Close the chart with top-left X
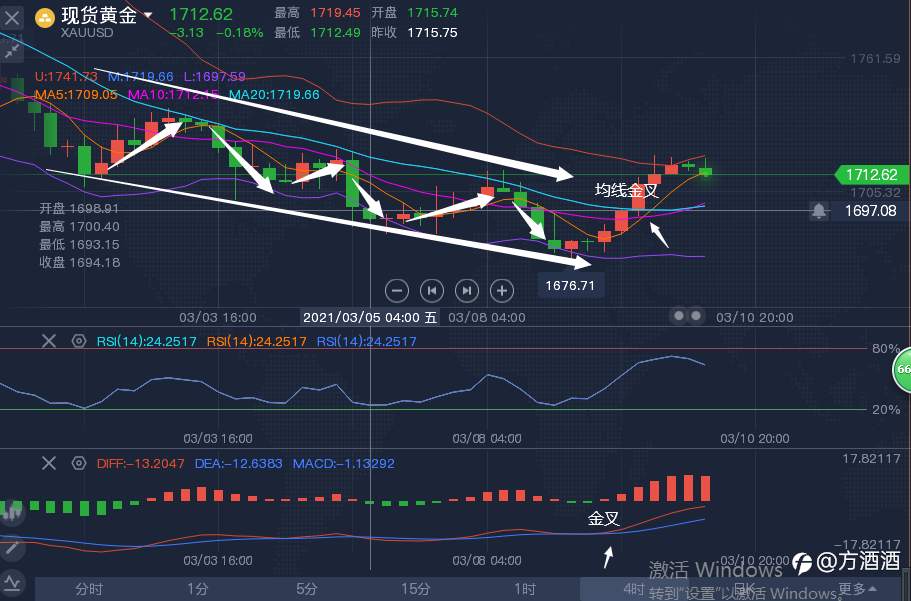The image size is (911, 601). coord(12,18)
